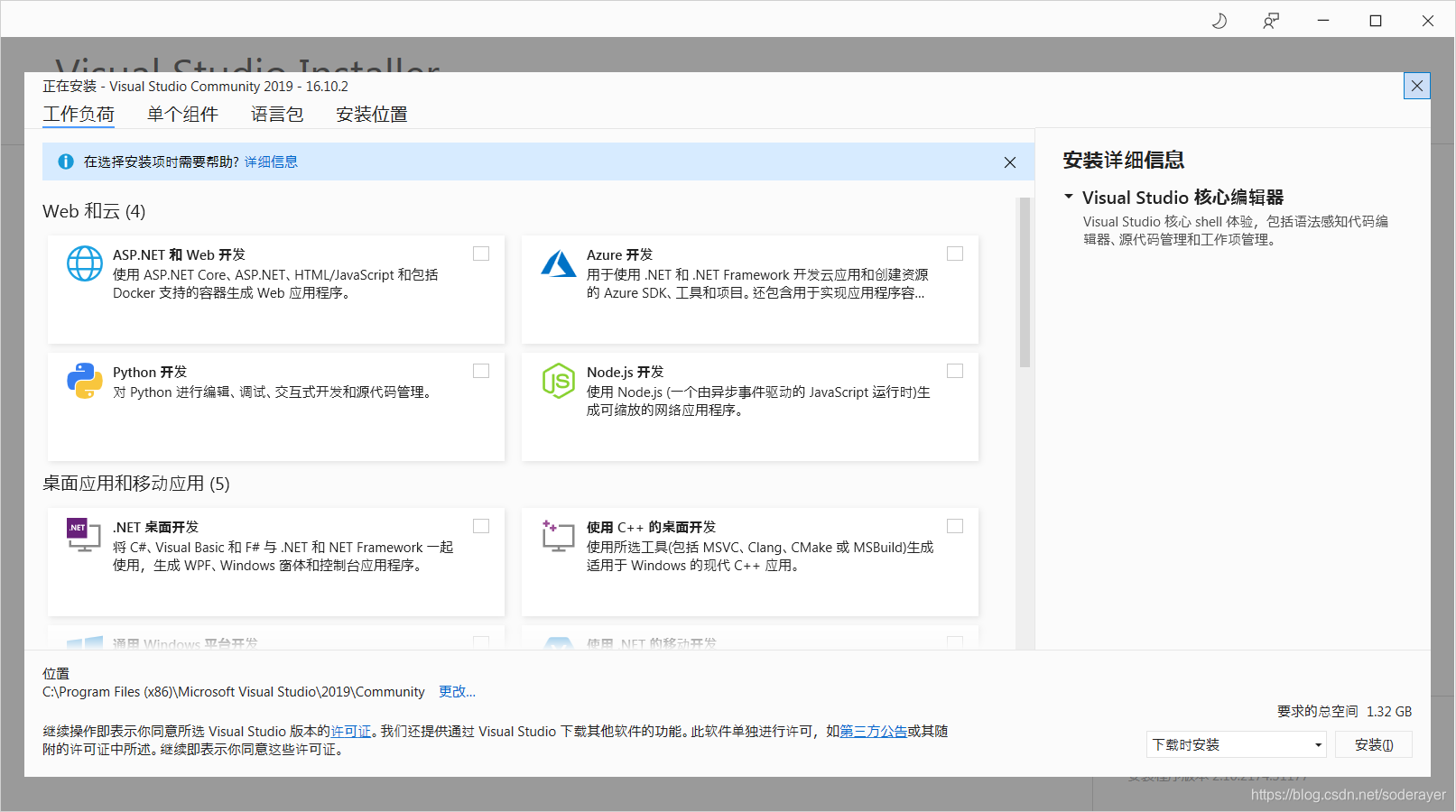Select the Node.js 开发 card title

pyautogui.click(x=625, y=372)
